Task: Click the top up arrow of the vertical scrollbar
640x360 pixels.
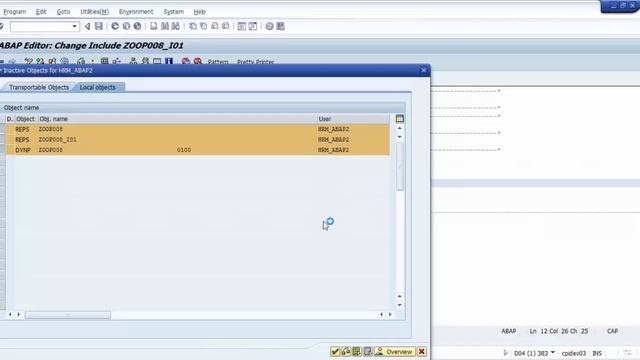Action: click(400, 128)
